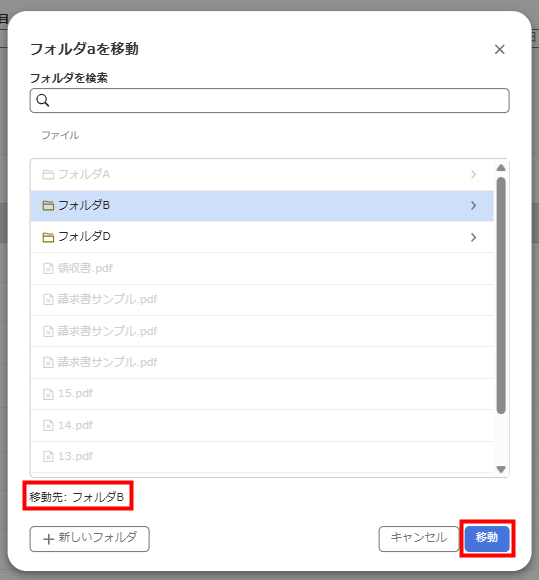Screen dimensions: 539x580
Task: Click the scrollbar down arrow
Action: tap(501, 469)
